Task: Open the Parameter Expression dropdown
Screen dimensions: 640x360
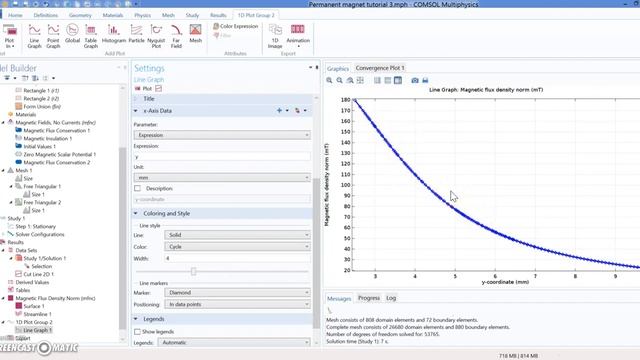Action: click(x=222, y=135)
